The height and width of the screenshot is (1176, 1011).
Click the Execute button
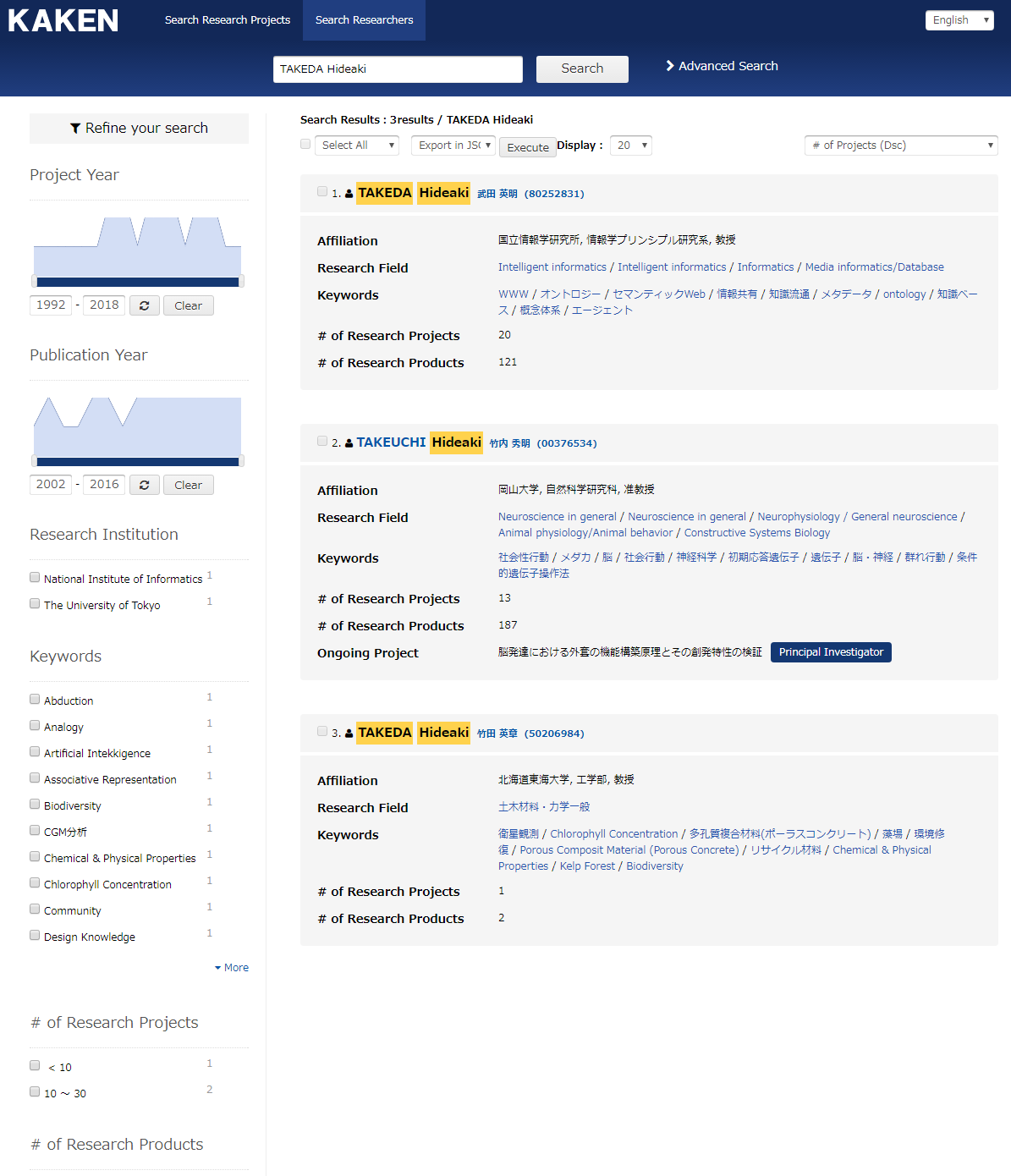point(528,147)
